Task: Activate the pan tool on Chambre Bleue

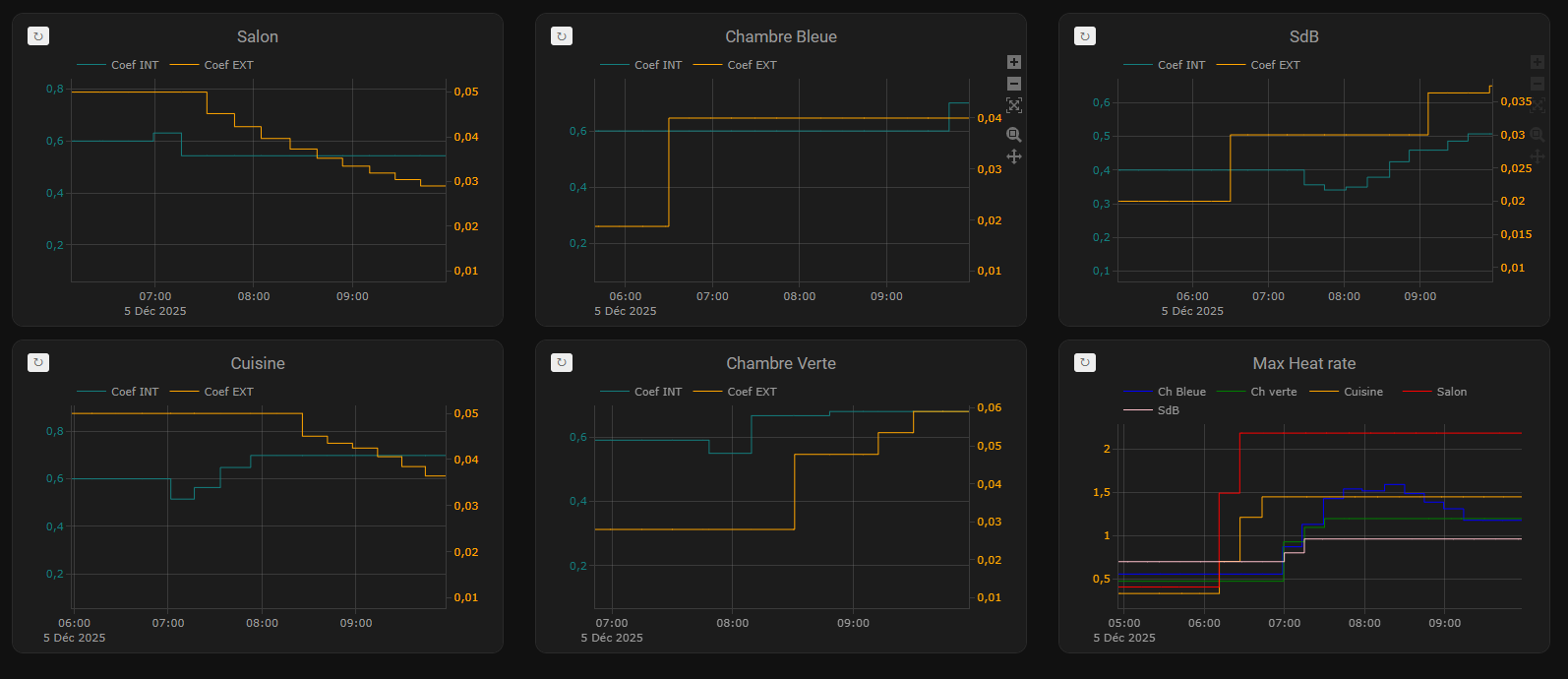Action: [x=1014, y=156]
